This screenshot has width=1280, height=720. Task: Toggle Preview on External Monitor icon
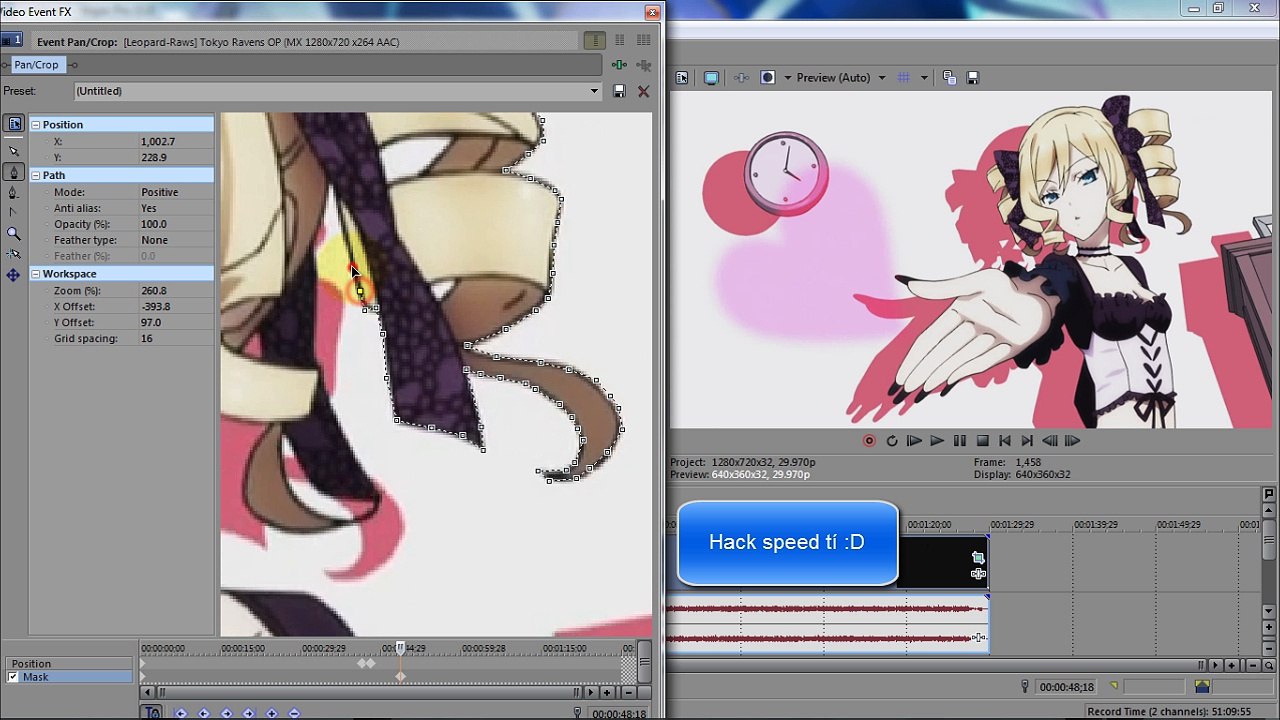(x=711, y=77)
